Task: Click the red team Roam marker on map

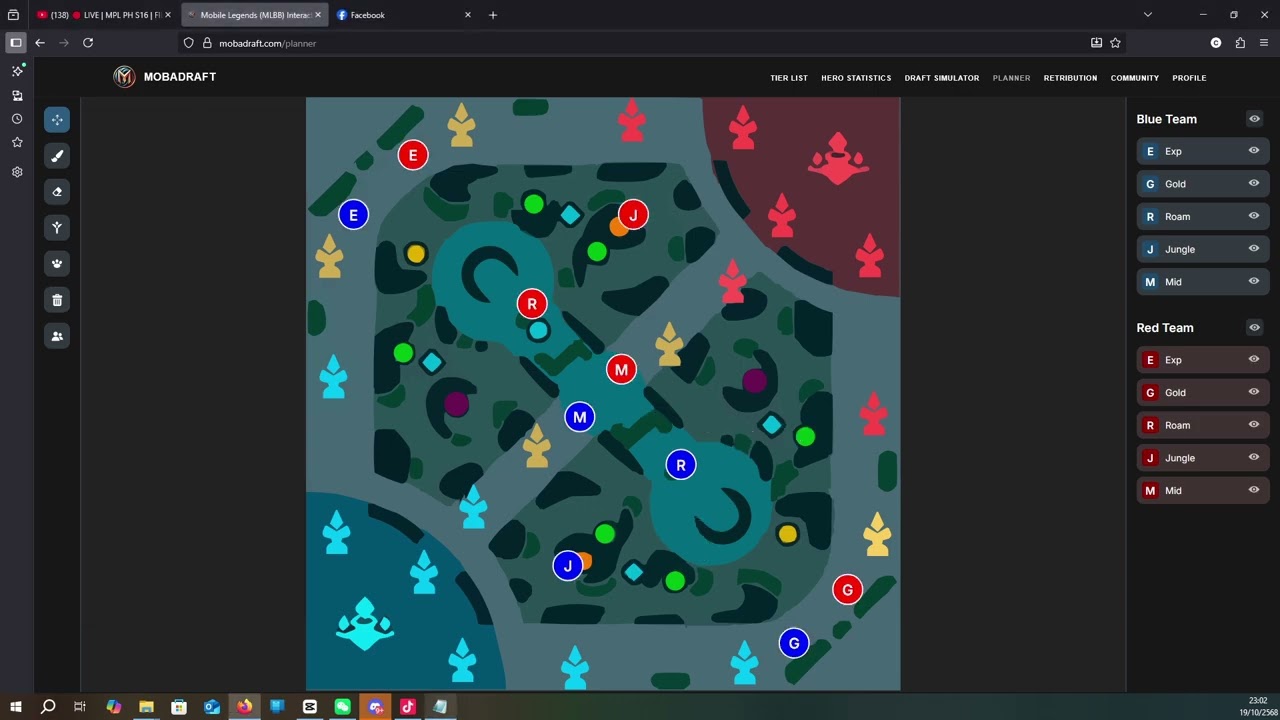Action: (x=532, y=304)
